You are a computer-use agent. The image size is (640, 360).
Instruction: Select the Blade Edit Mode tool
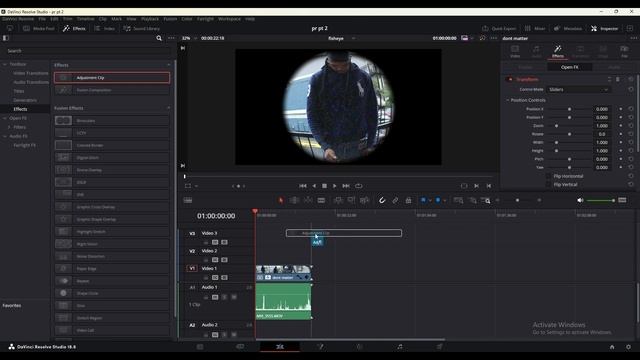click(x=321, y=200)
